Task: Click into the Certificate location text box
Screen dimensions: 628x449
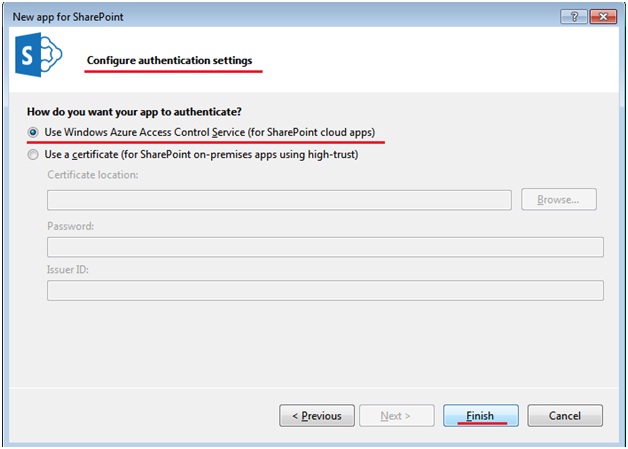Action: click(279, 200)
